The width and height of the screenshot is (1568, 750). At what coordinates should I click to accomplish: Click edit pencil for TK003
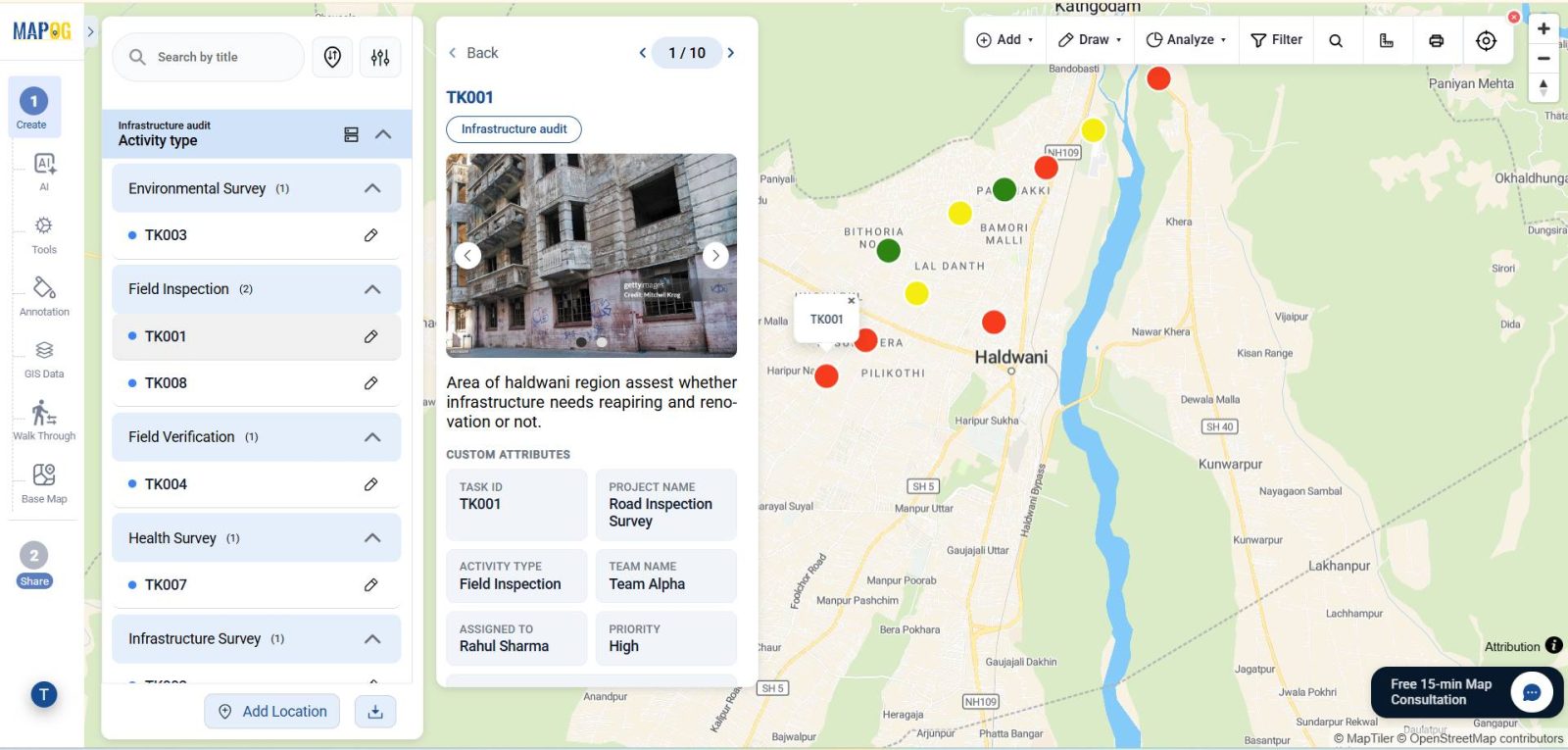(x=371, y=235)
